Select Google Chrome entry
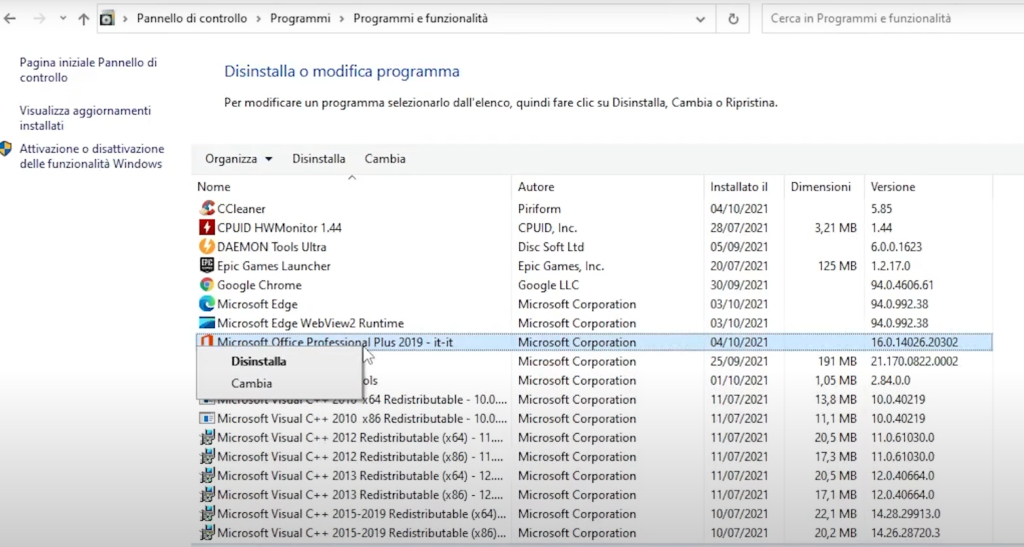This screenshot has width=1024, height=547. tap(259, 285)
